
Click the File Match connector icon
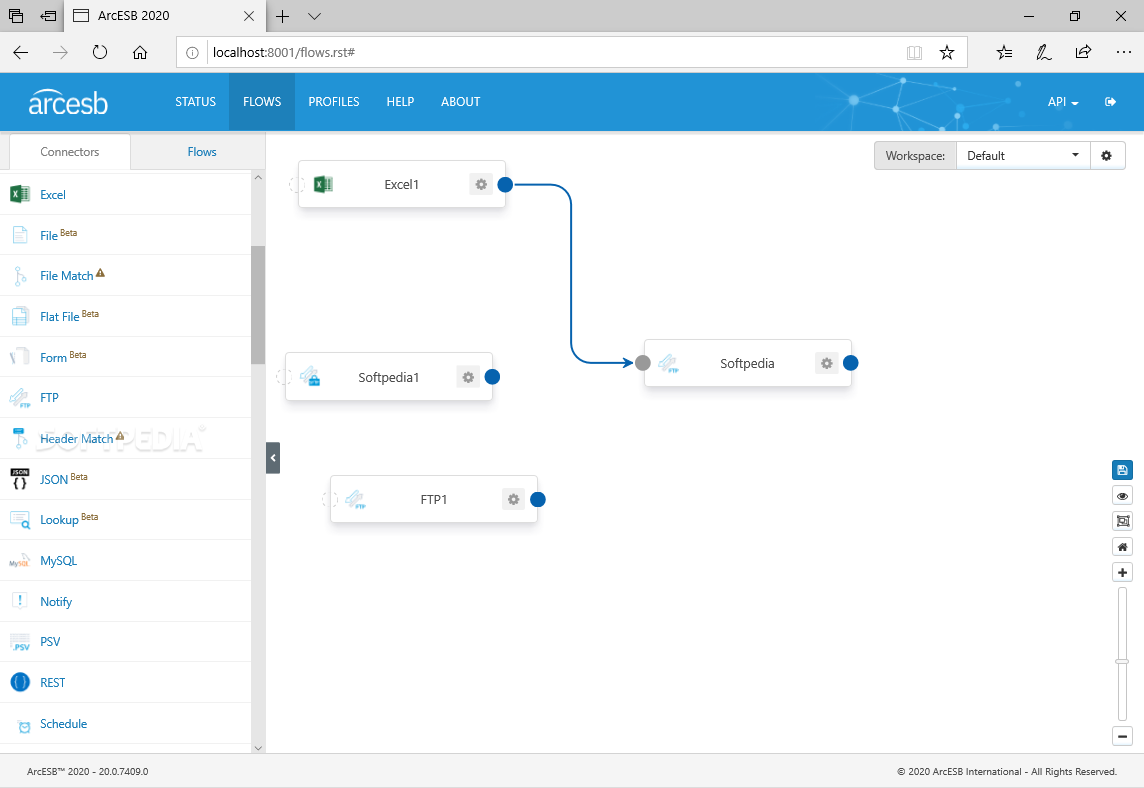click(x=20, y=276)
